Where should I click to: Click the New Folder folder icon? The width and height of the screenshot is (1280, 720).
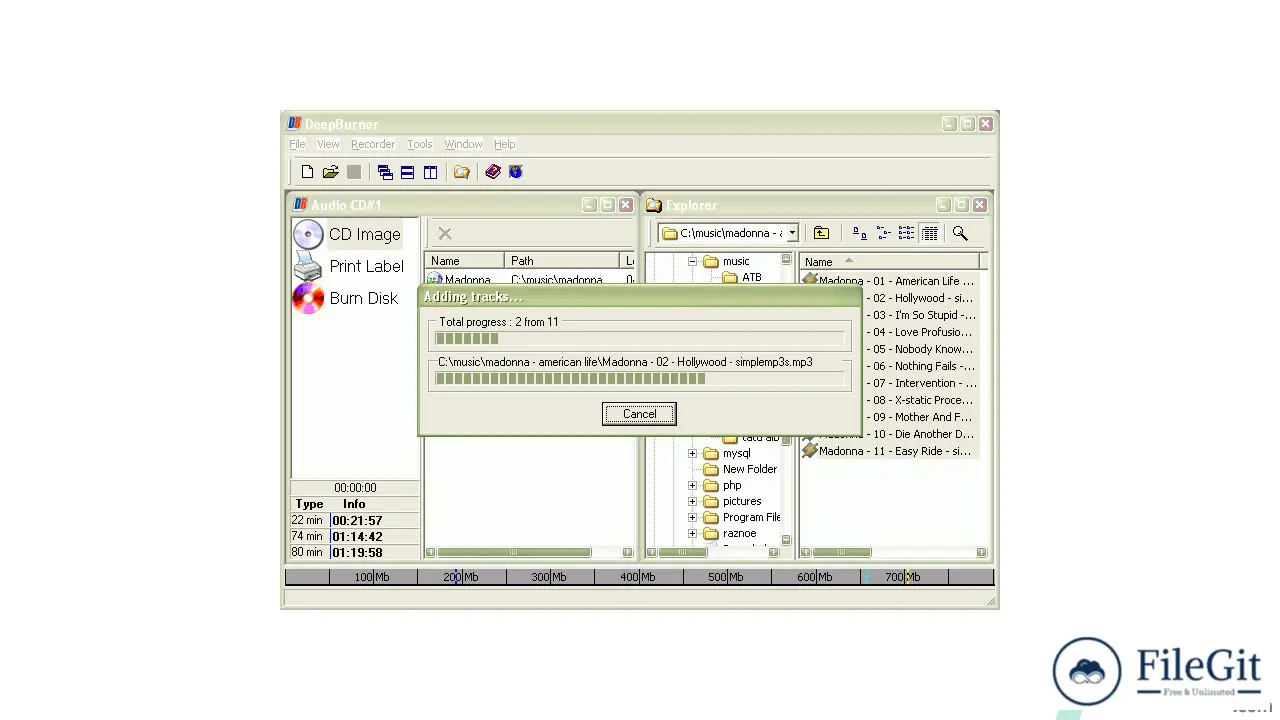click(x=711, y=469)
